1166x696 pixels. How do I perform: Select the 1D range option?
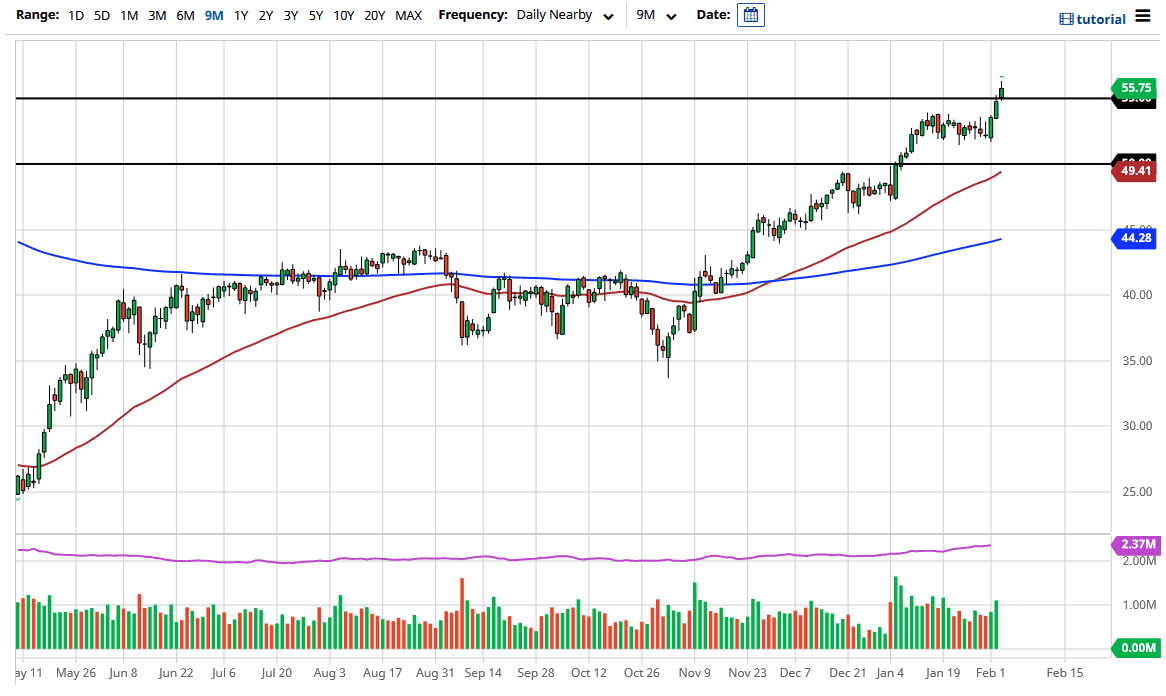[x=75, y=16]
